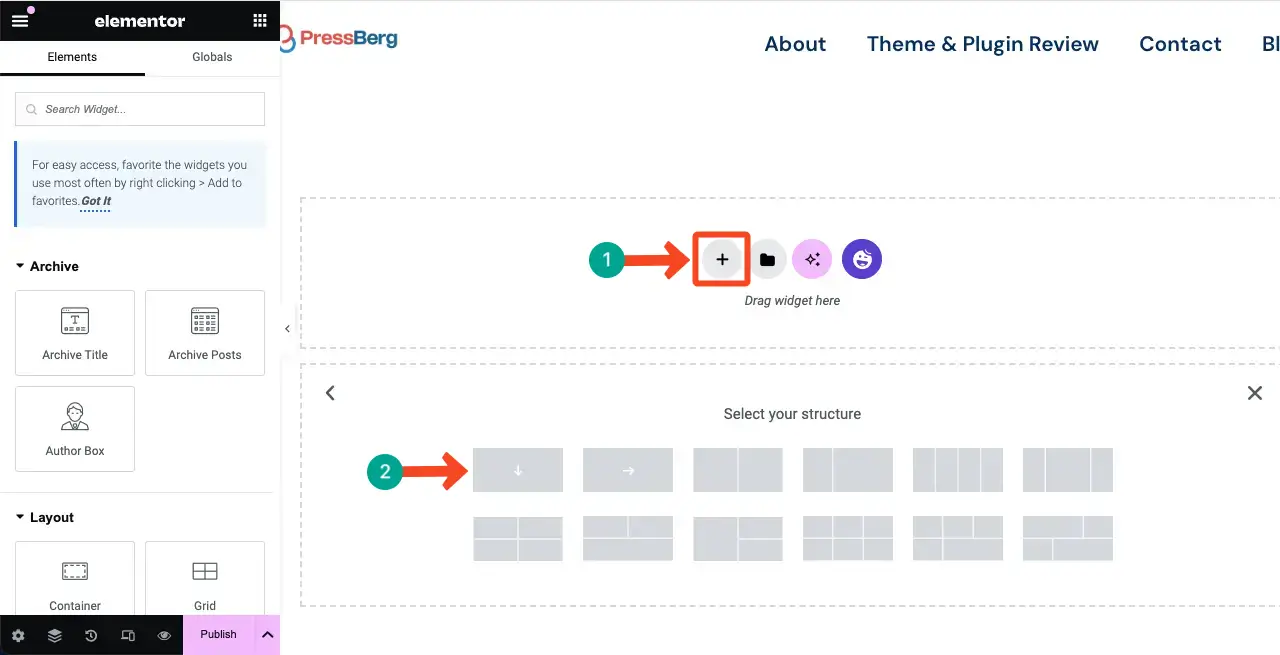Select the down-arrow column structure
The height and width of the screenshot is (655, 1280).
(x=518, y=470)
